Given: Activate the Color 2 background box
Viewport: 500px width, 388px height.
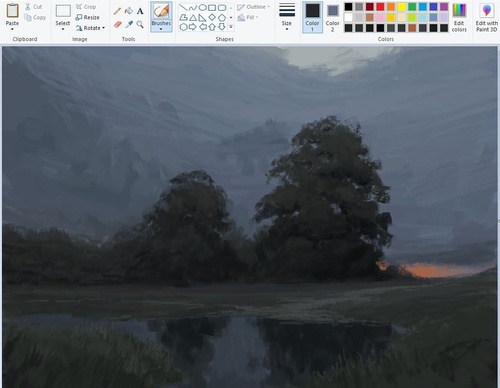Looking at the screenshot, I should tap(332, 19).
